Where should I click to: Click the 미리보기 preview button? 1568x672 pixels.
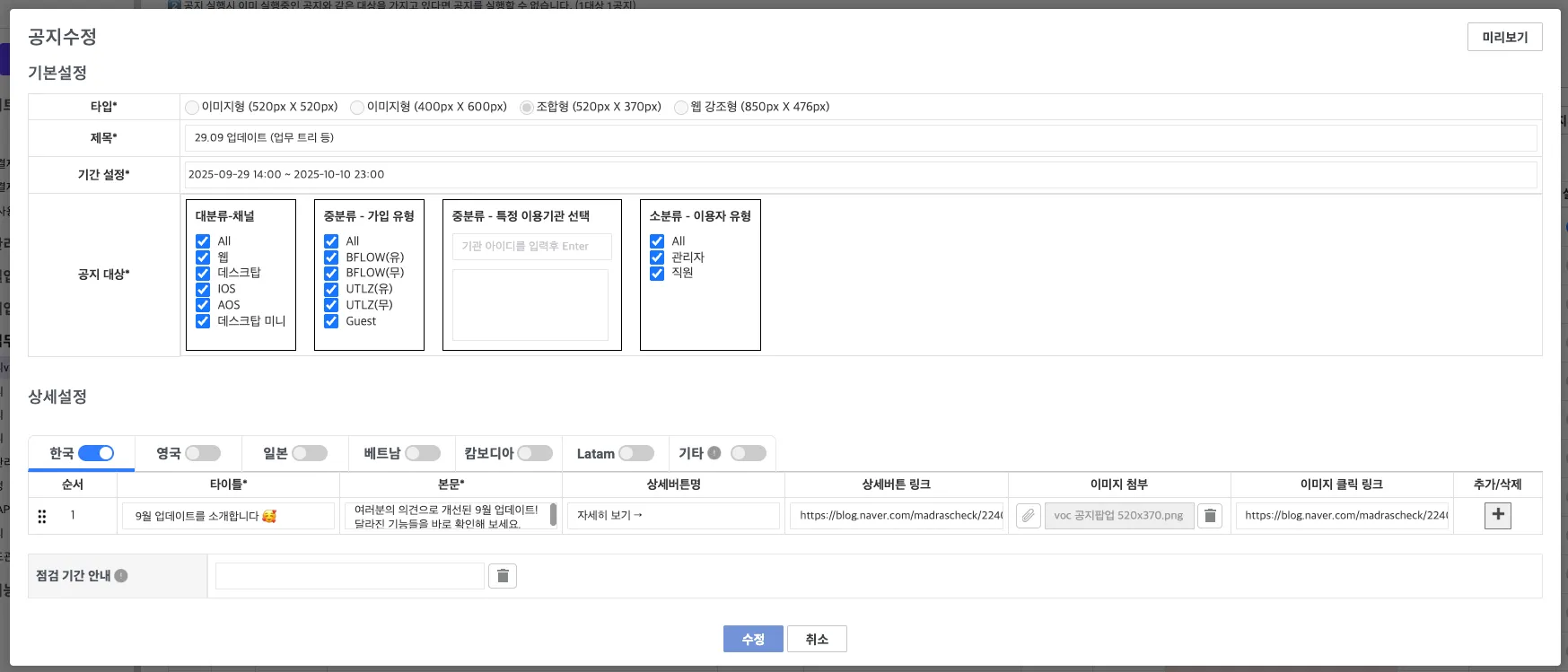[x=1504, y=37]
